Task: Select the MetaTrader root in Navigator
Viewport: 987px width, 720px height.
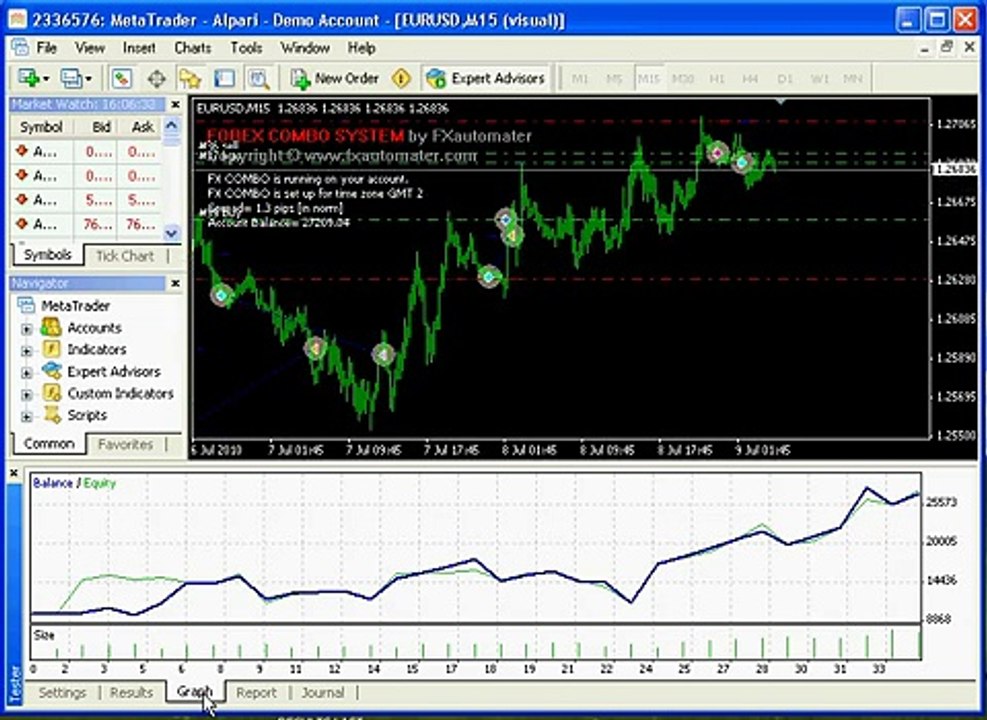Action: 76,306
